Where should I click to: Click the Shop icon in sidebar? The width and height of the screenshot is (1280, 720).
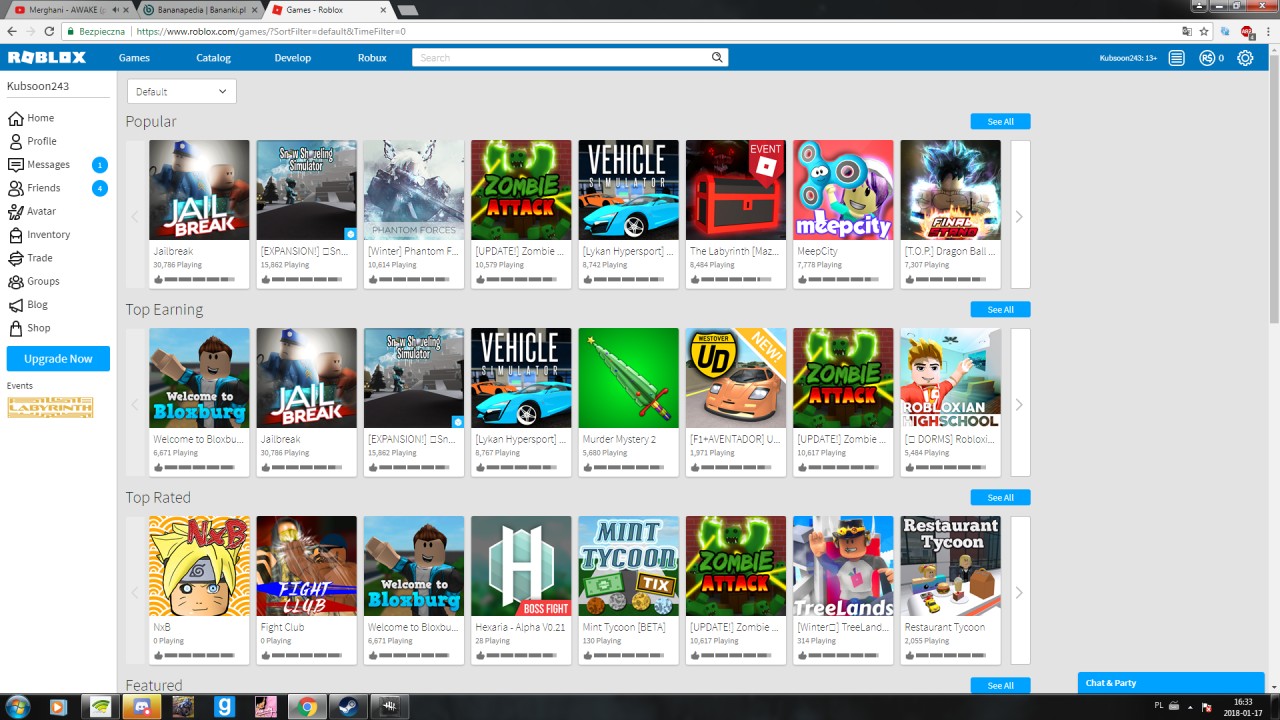click(15, 328)
